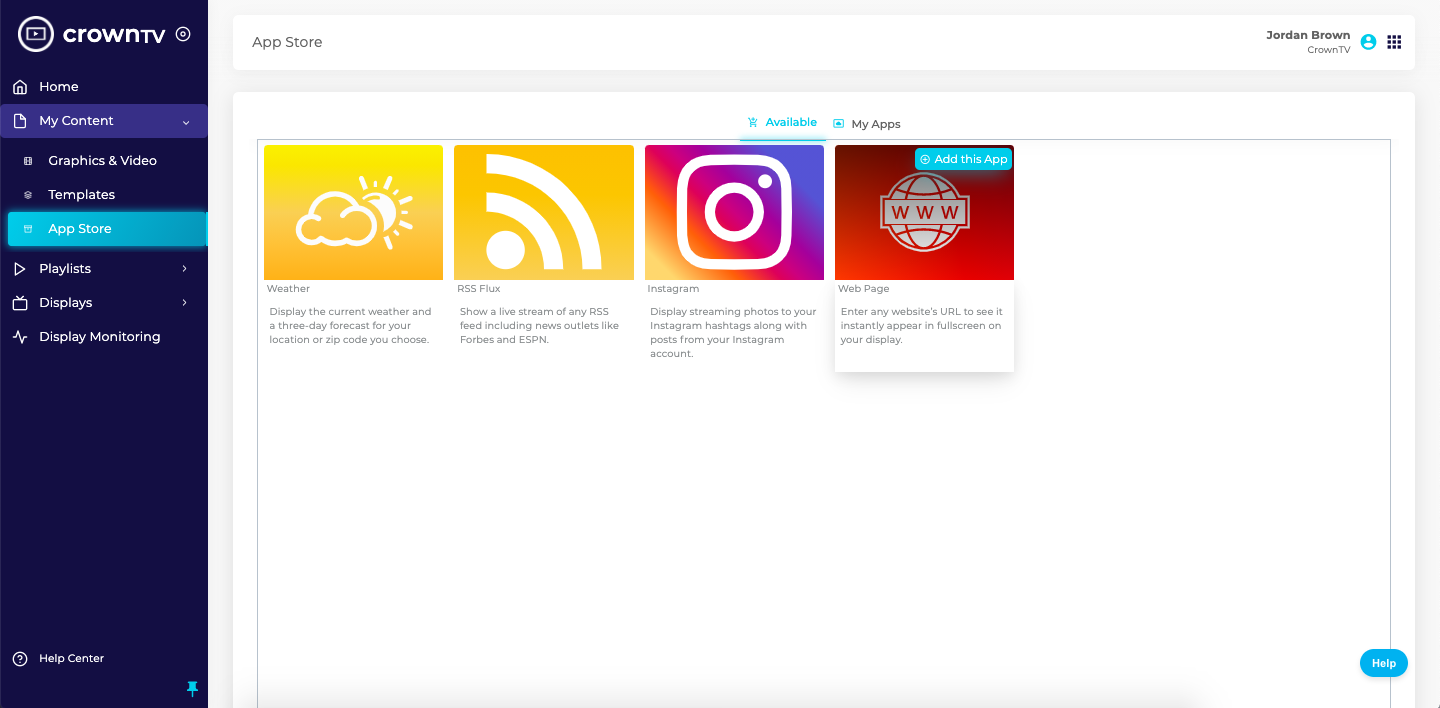
Task: Click the CrownTV label under user name
Action: (1329, 50)
